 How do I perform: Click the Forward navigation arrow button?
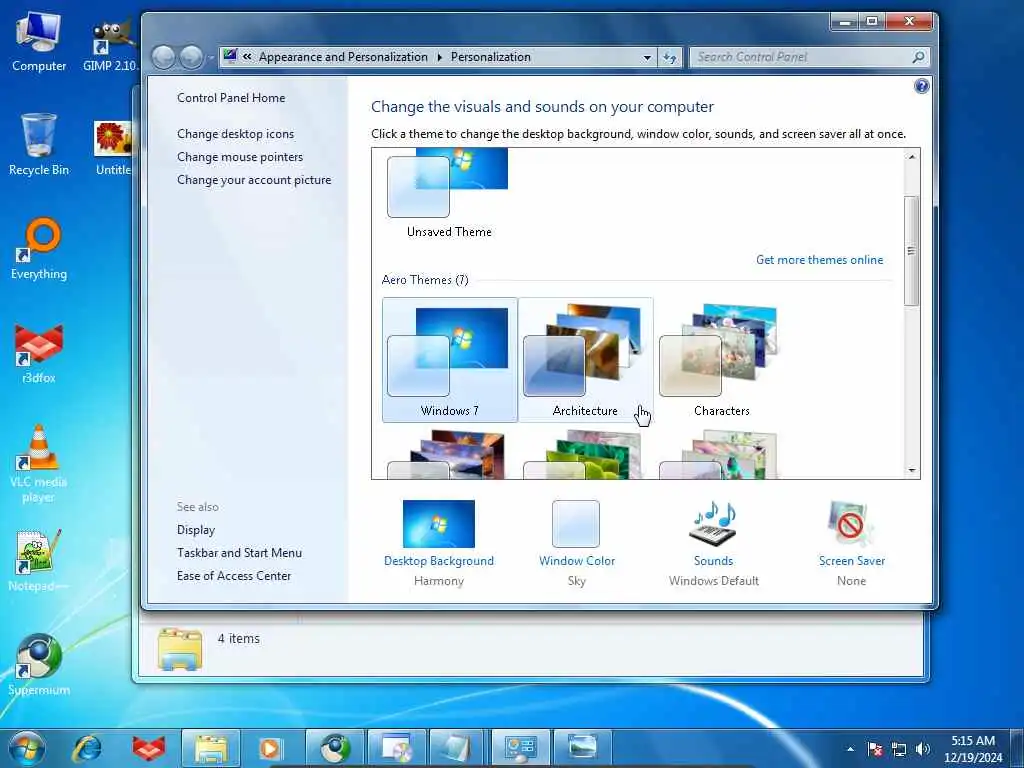[x=191, y=57]
